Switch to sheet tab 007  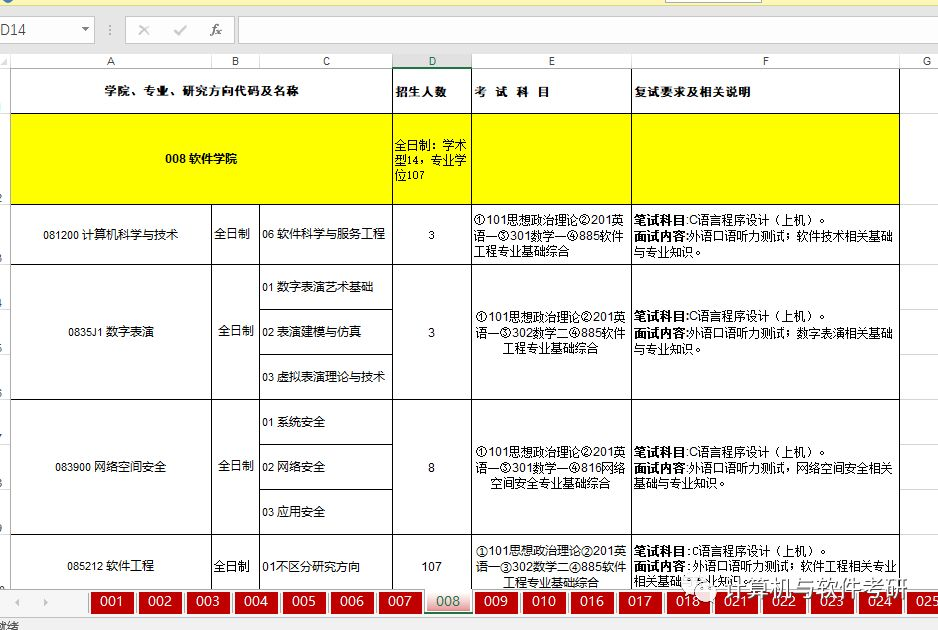[400, 601]
